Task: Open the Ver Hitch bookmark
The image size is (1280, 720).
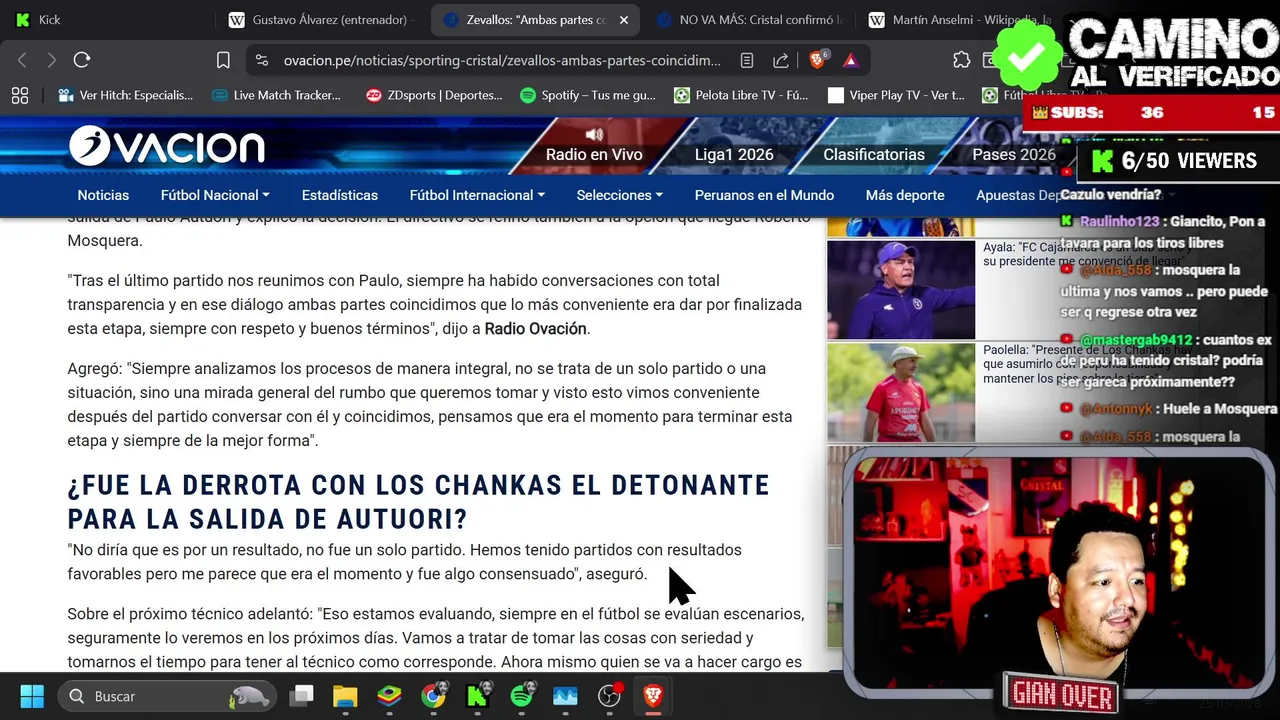Action: [126, 95]
